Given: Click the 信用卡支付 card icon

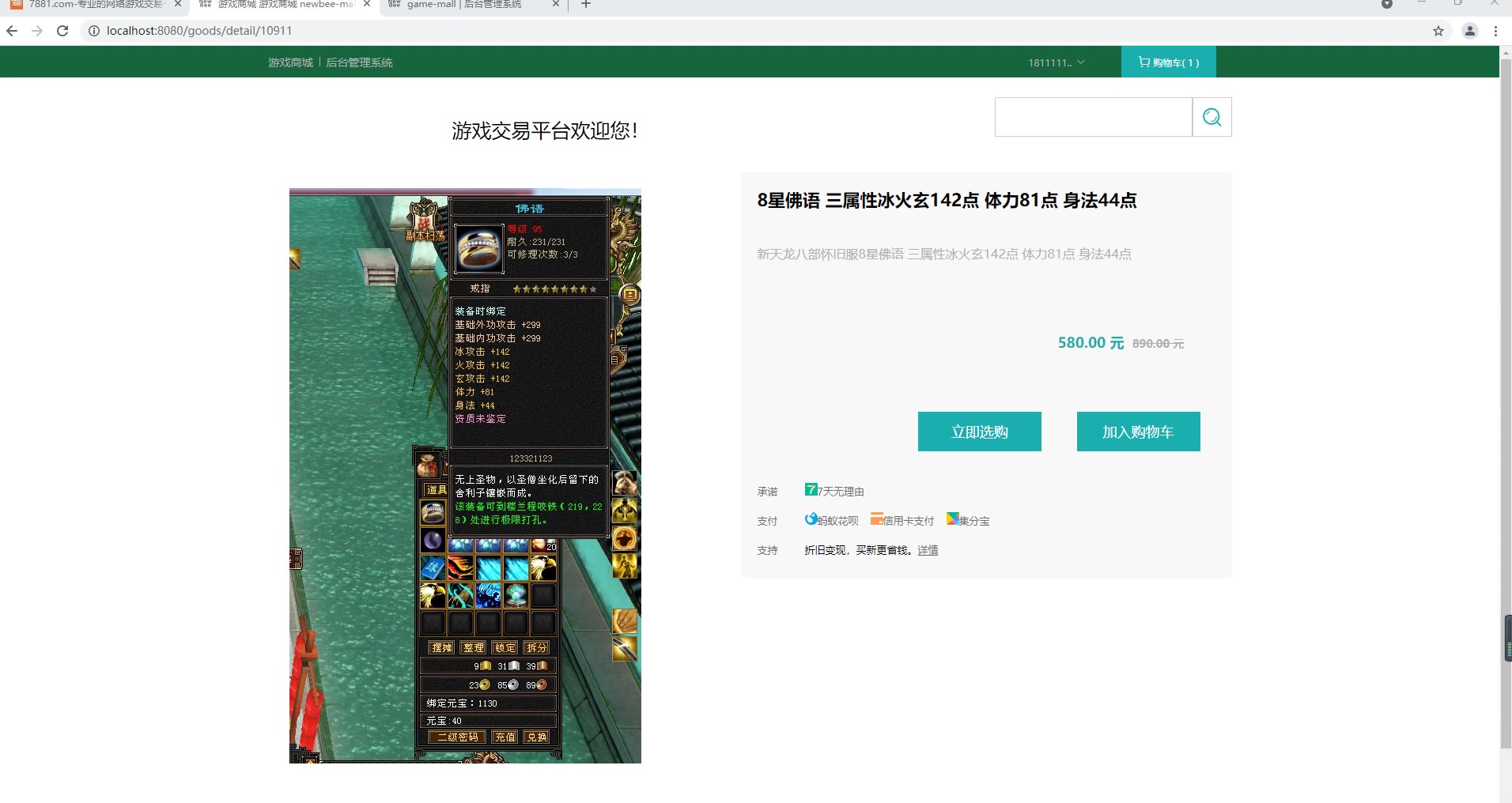Looking at the screenshot, I should (876, 519).
